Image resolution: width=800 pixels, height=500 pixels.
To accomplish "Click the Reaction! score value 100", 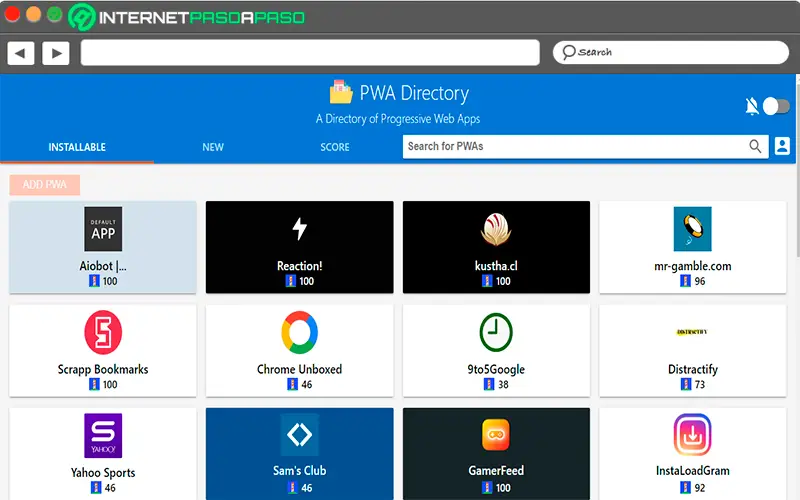I will [x=307, y=281].
